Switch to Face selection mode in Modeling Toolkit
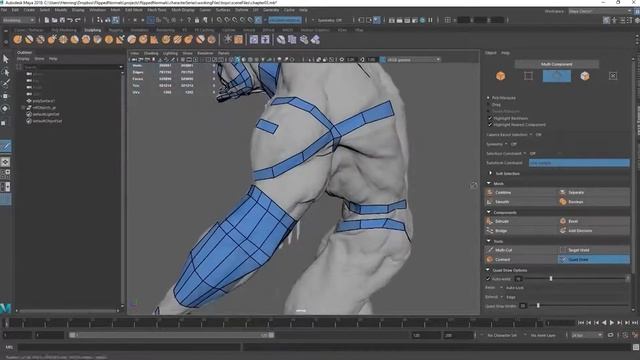 (x=585, y=76)
